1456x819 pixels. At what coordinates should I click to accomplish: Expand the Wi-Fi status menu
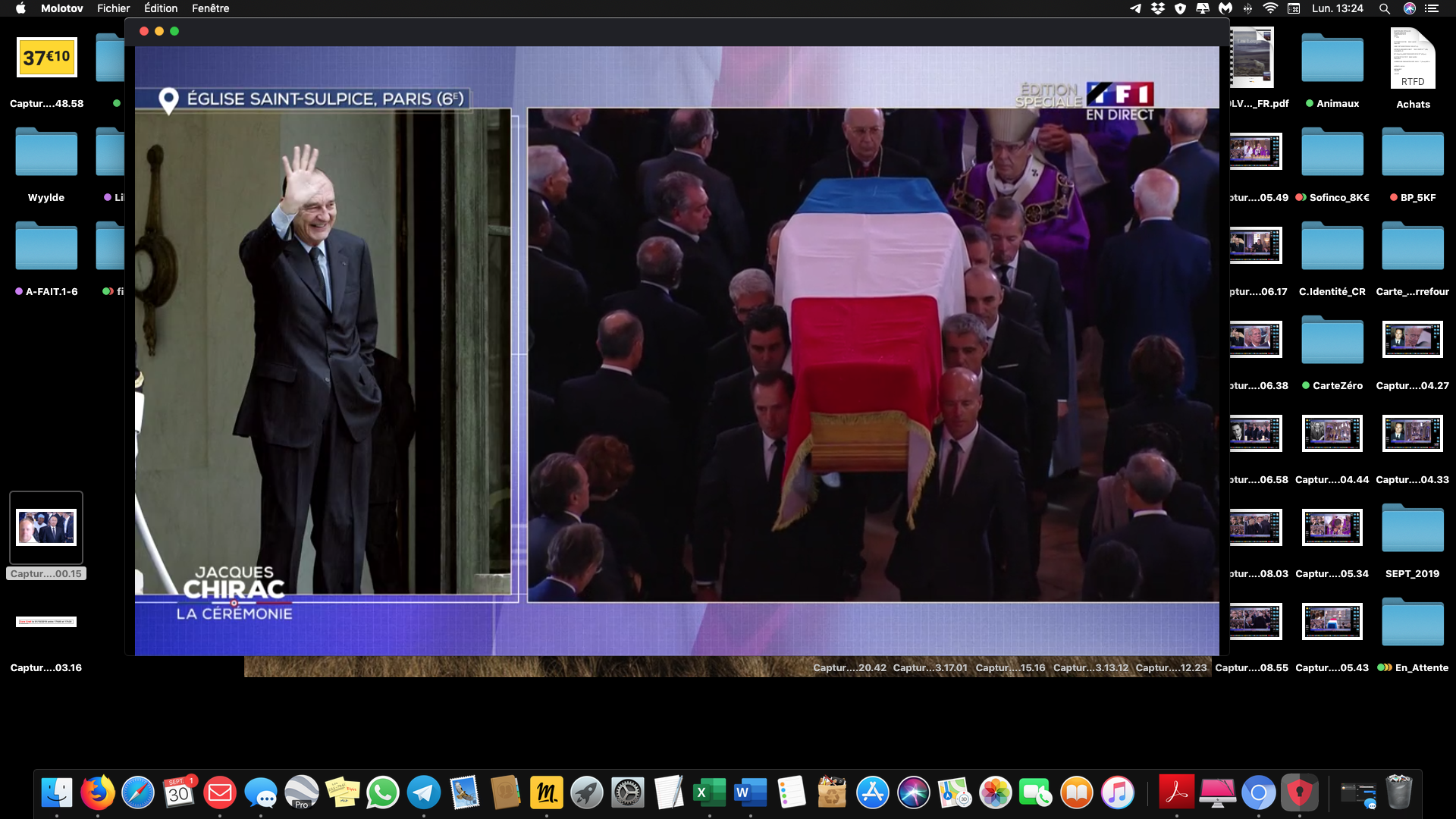tap(1270, 8)
